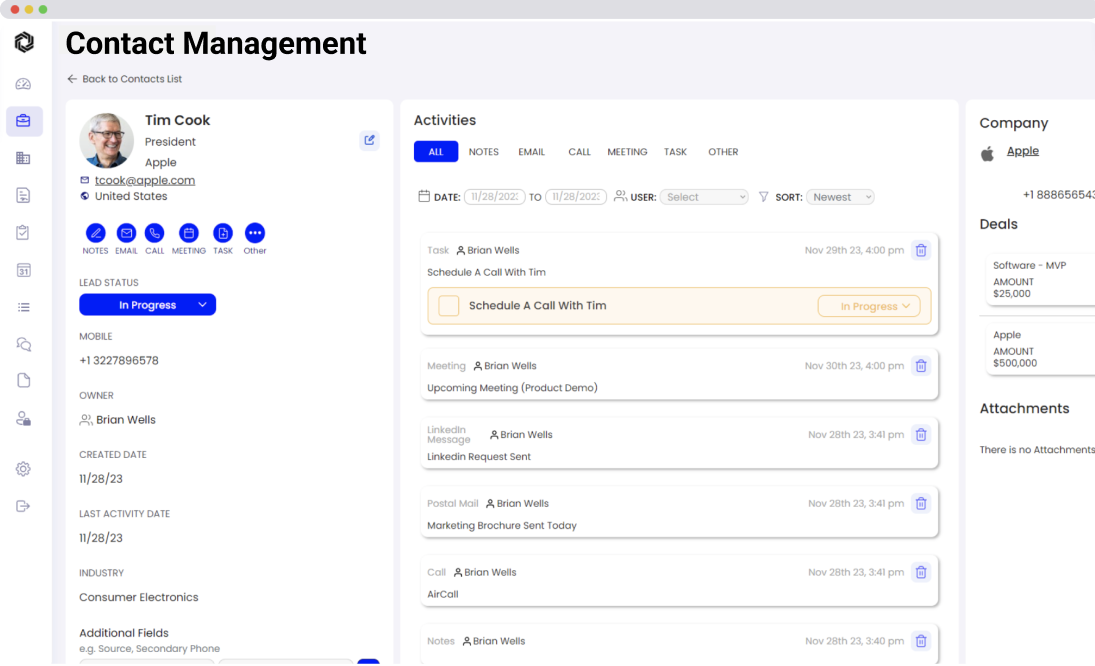Open the calendar icon in sidebar
This screenshot has height=666, width=1095.
[x=23, y=270]
